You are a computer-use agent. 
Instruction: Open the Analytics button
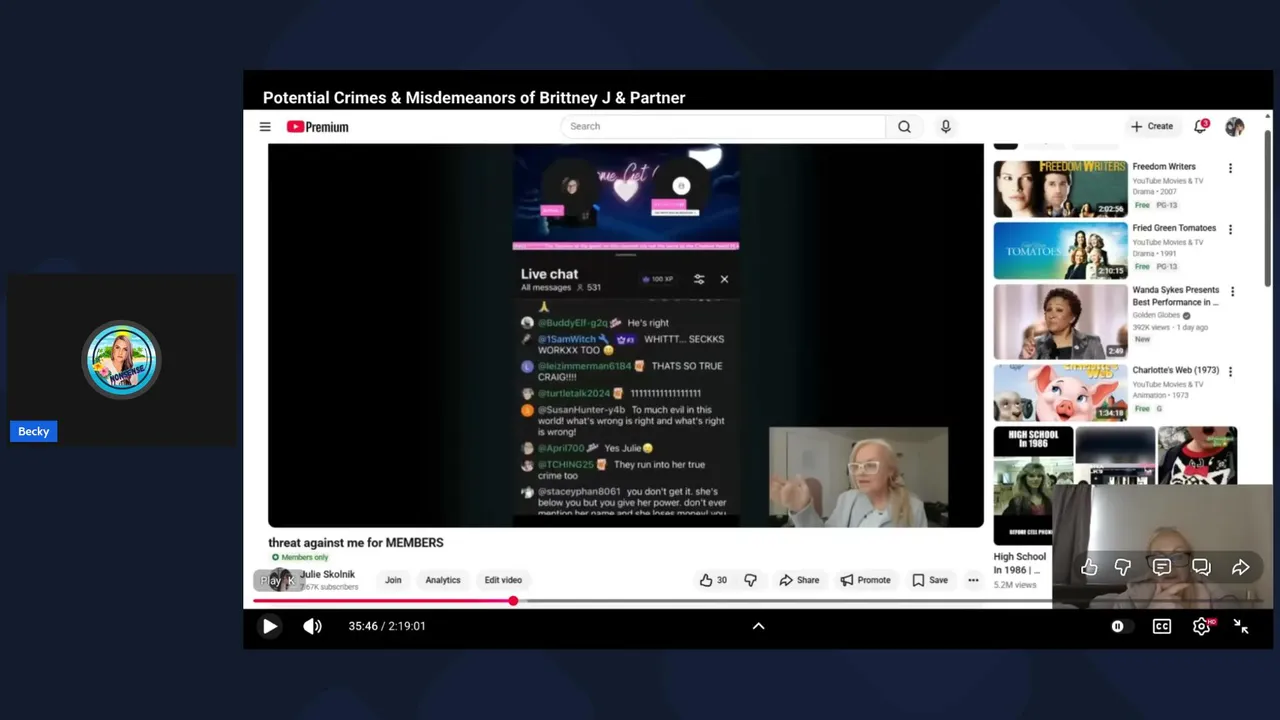click(x=443, y=580)
